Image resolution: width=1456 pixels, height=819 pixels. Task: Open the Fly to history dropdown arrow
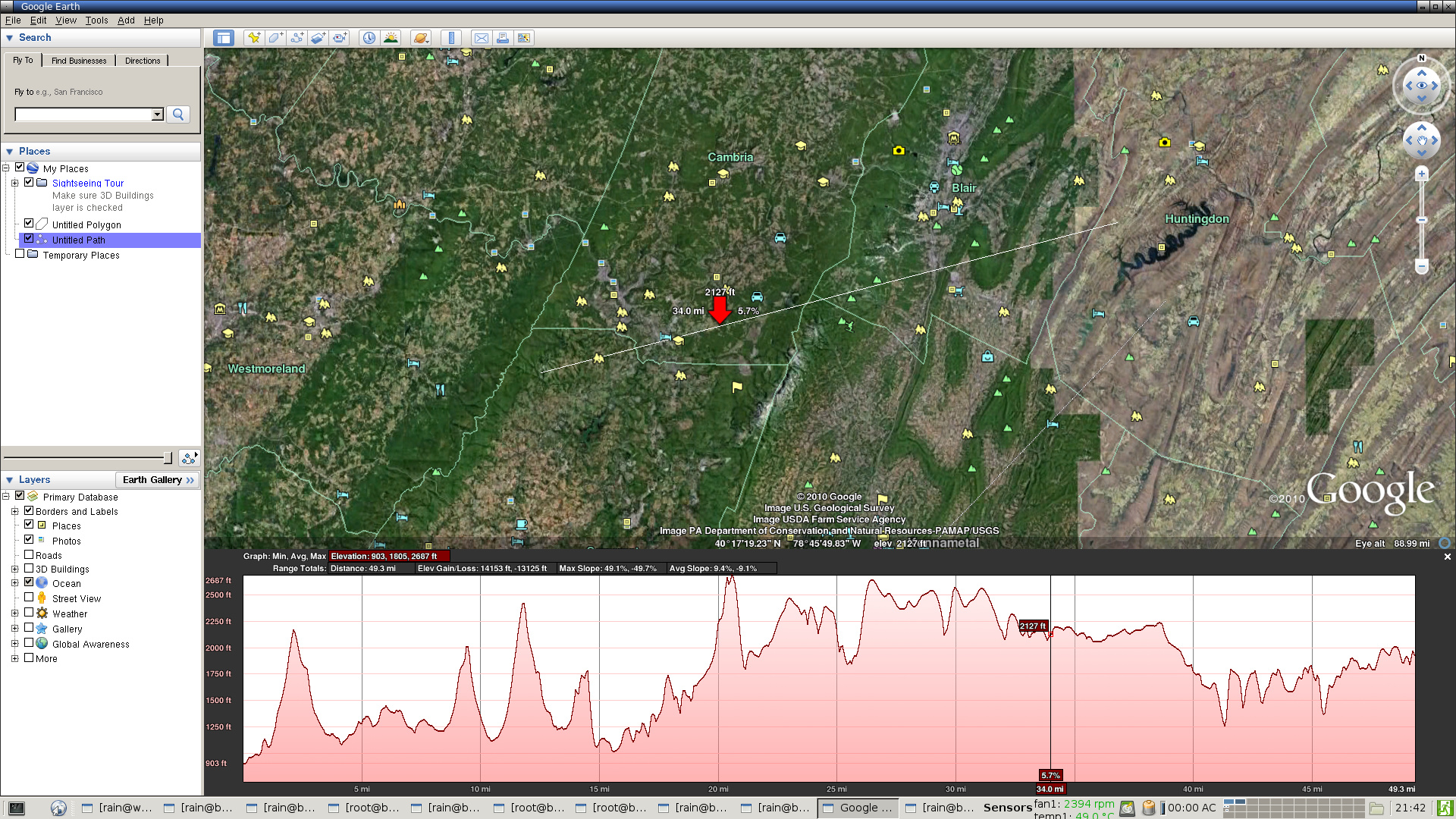click(x=157, y=115)
